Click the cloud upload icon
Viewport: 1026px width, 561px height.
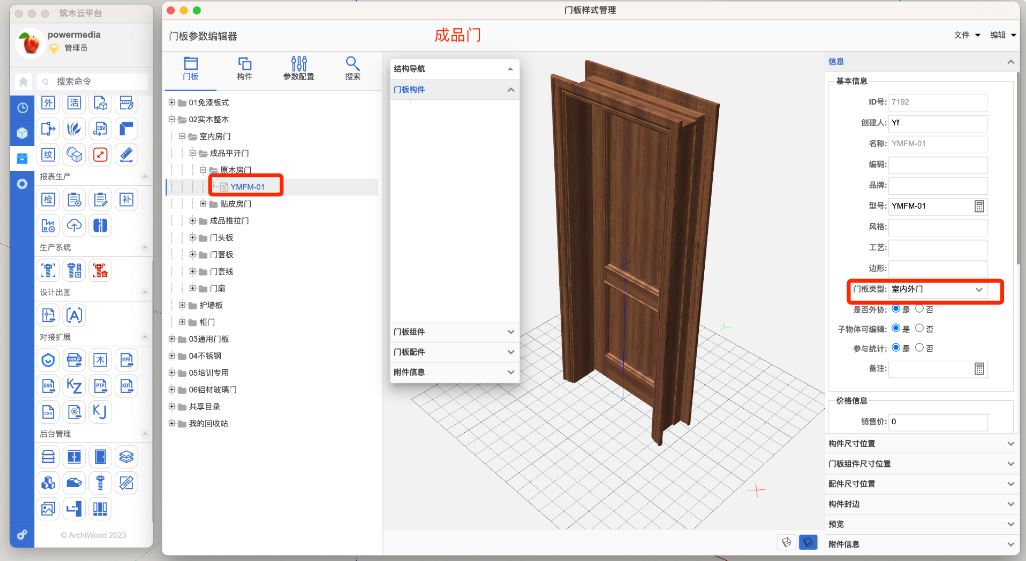74,225
